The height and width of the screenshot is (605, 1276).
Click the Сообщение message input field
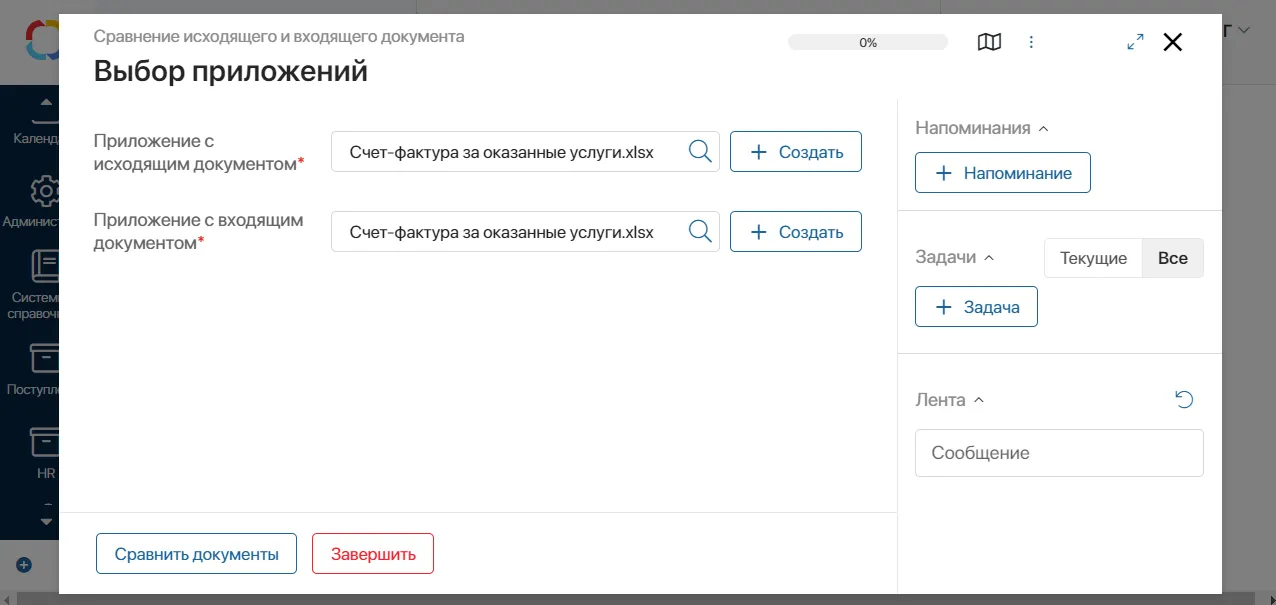pyautogui.click(x=1059, y=452)
